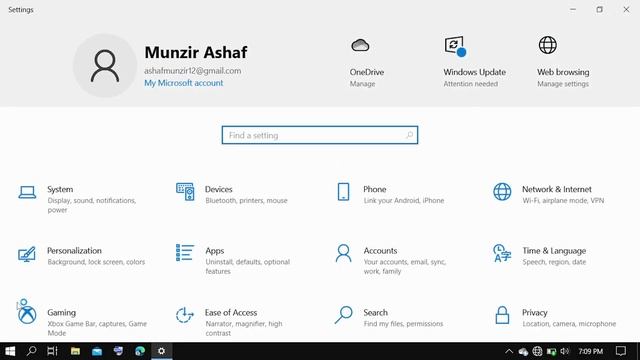This screenshot has height=360, width=640.
Task: Click the user profile avatar picture
Action: click(x=105, y=66)
